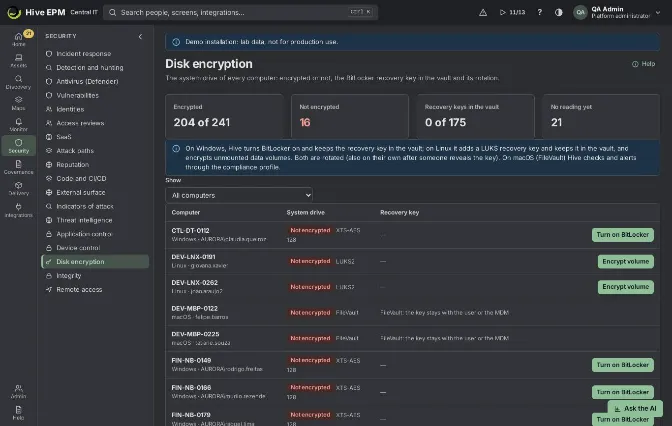Click the Recovery key column header
The height and width of the screenshot is (426, 672).
pyautogui.click(x=399, y=213)
